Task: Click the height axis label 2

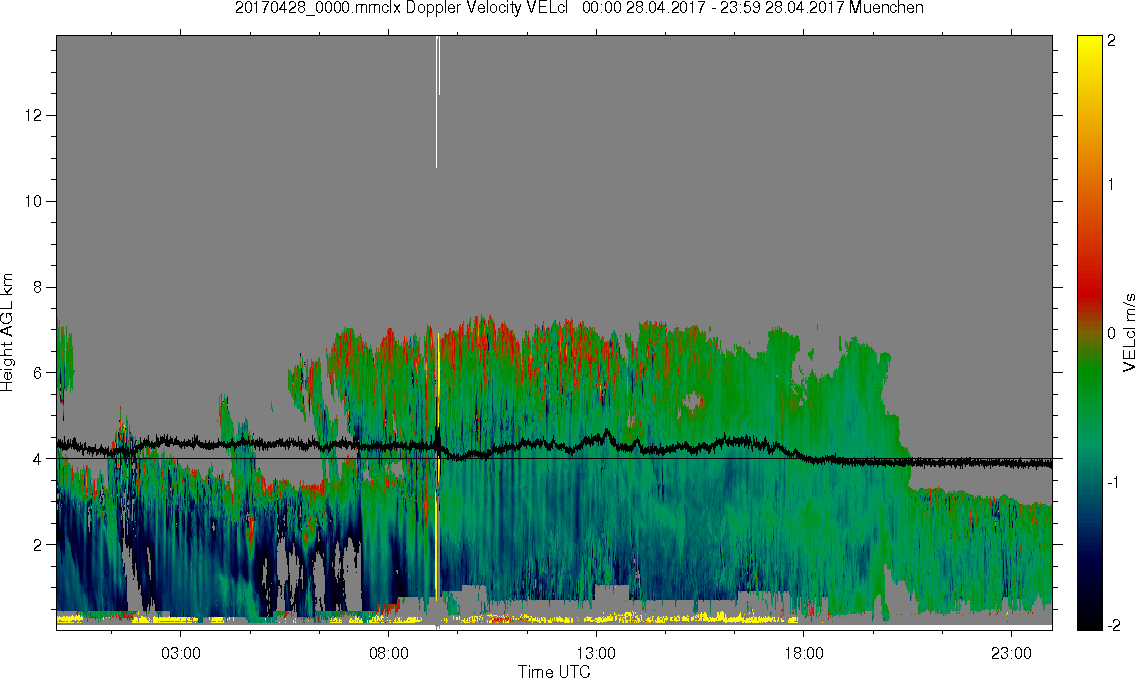Action: coord(38,545)
